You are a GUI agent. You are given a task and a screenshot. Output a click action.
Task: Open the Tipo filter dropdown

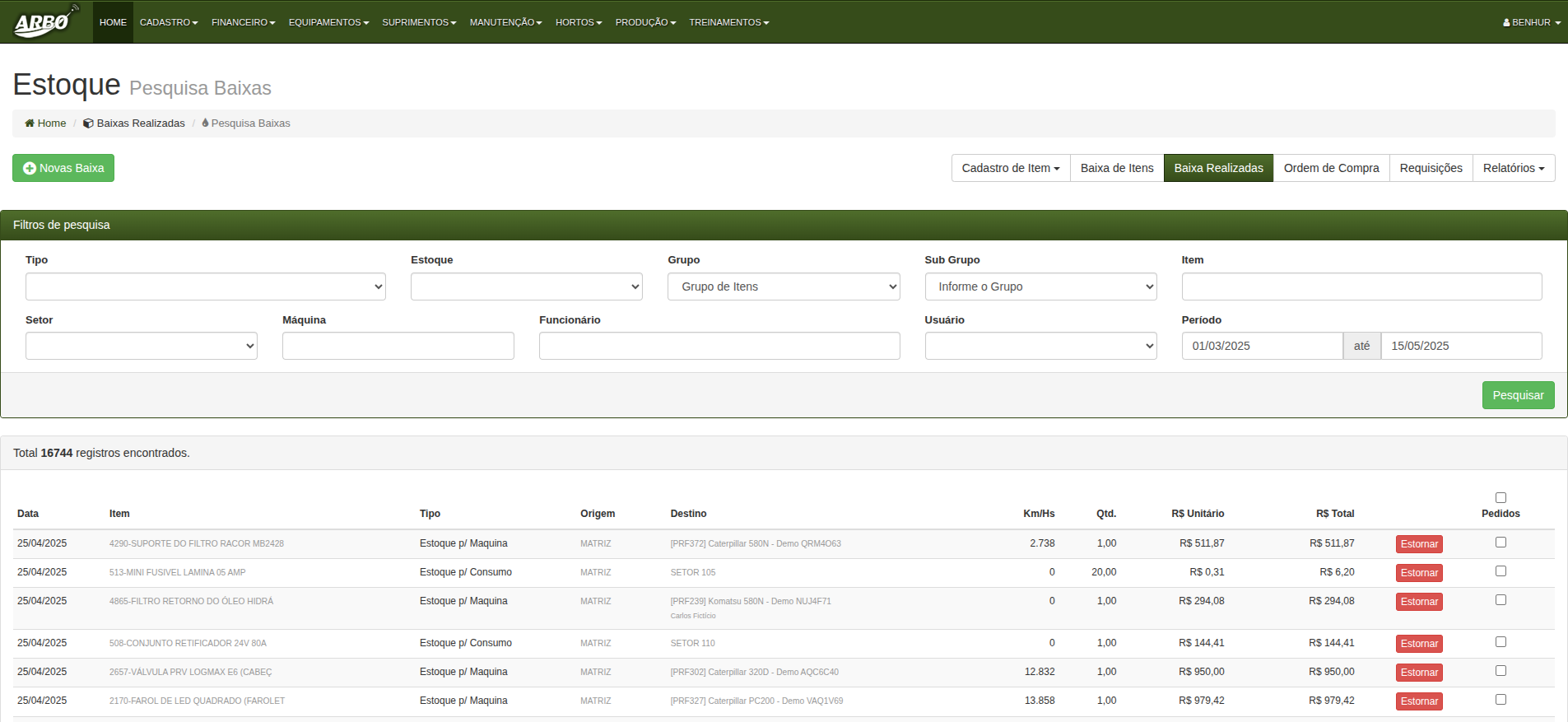(205, 286)
